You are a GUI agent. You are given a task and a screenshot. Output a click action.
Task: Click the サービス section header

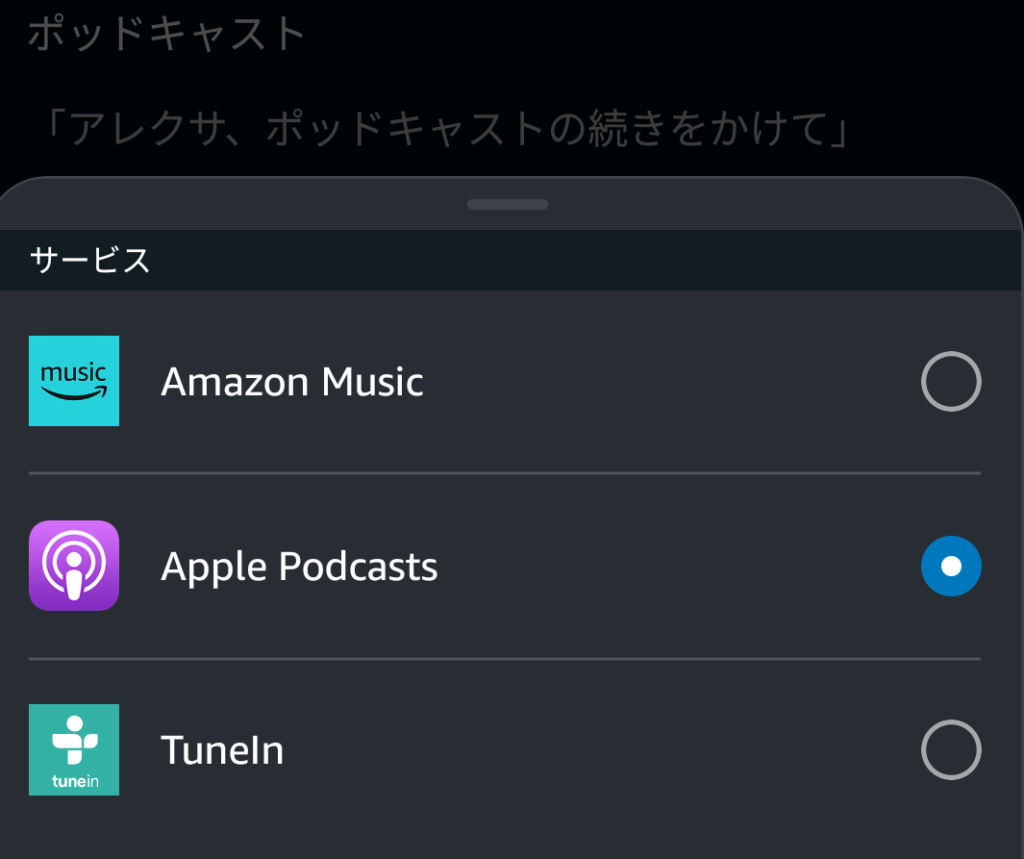[90, 260]
